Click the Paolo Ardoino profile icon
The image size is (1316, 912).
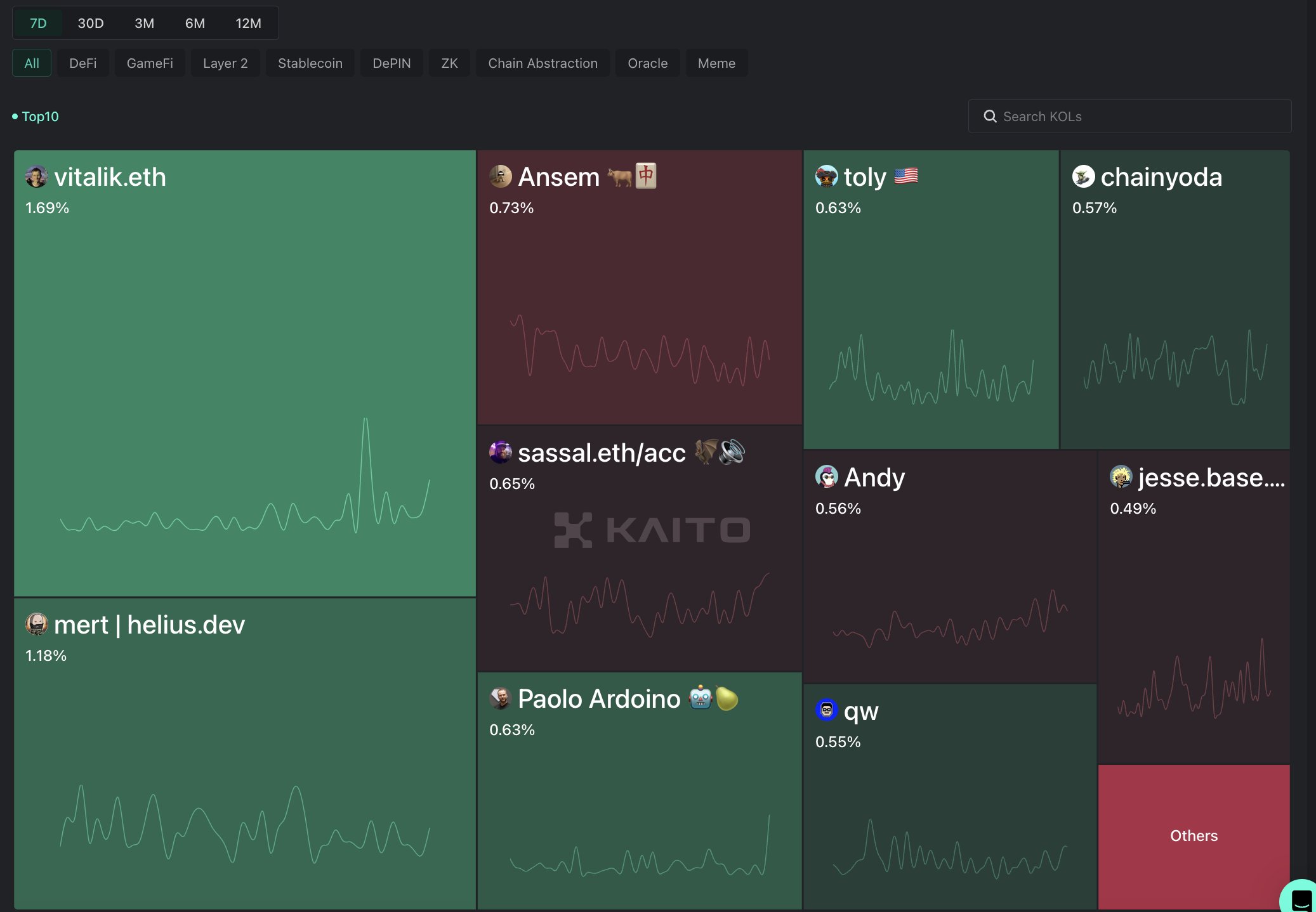coord(500,697)
